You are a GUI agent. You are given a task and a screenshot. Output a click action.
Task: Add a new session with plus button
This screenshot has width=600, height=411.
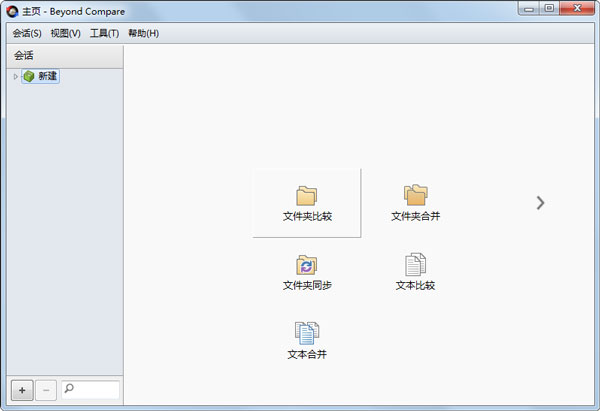22,390
